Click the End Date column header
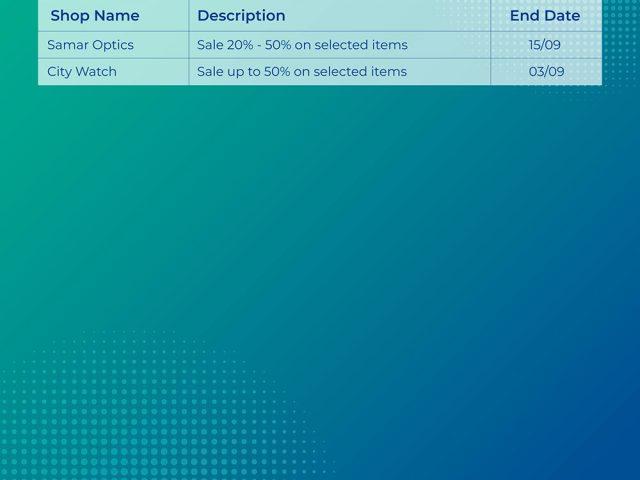This screenshot has height=480, width=640. [545, 16]
